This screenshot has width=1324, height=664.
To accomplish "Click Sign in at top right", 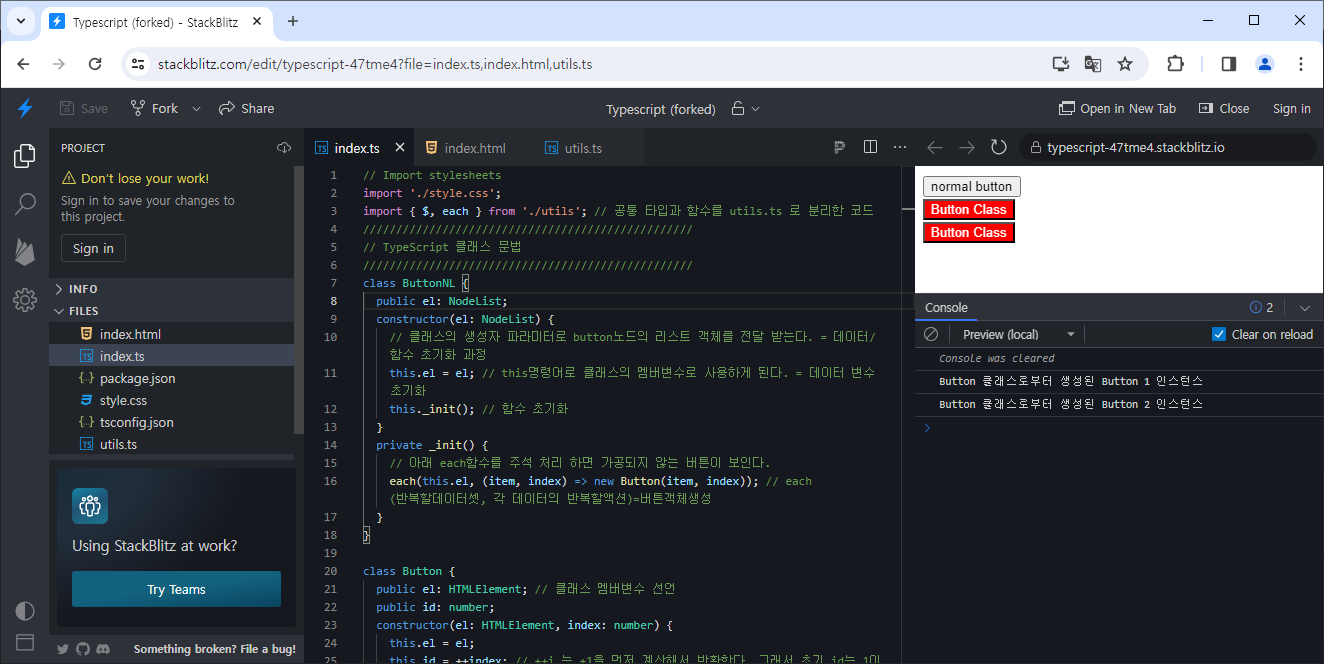I will 1291,108.
